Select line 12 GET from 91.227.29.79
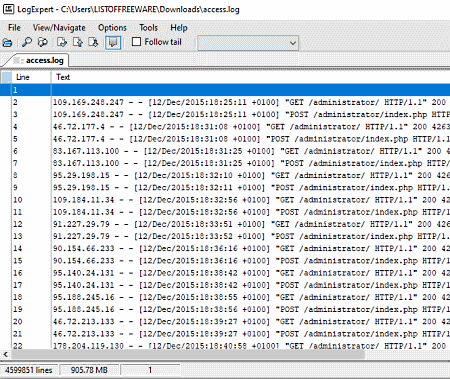Screen dimensions: 450x379 click(x=225, y=224)
